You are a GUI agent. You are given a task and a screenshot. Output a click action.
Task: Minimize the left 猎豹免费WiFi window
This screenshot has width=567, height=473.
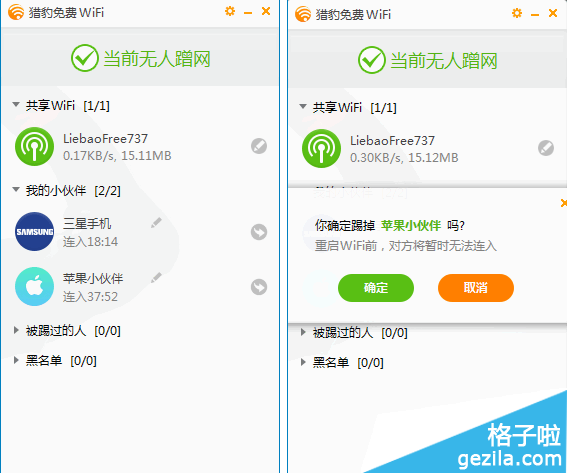pos(248,13)
